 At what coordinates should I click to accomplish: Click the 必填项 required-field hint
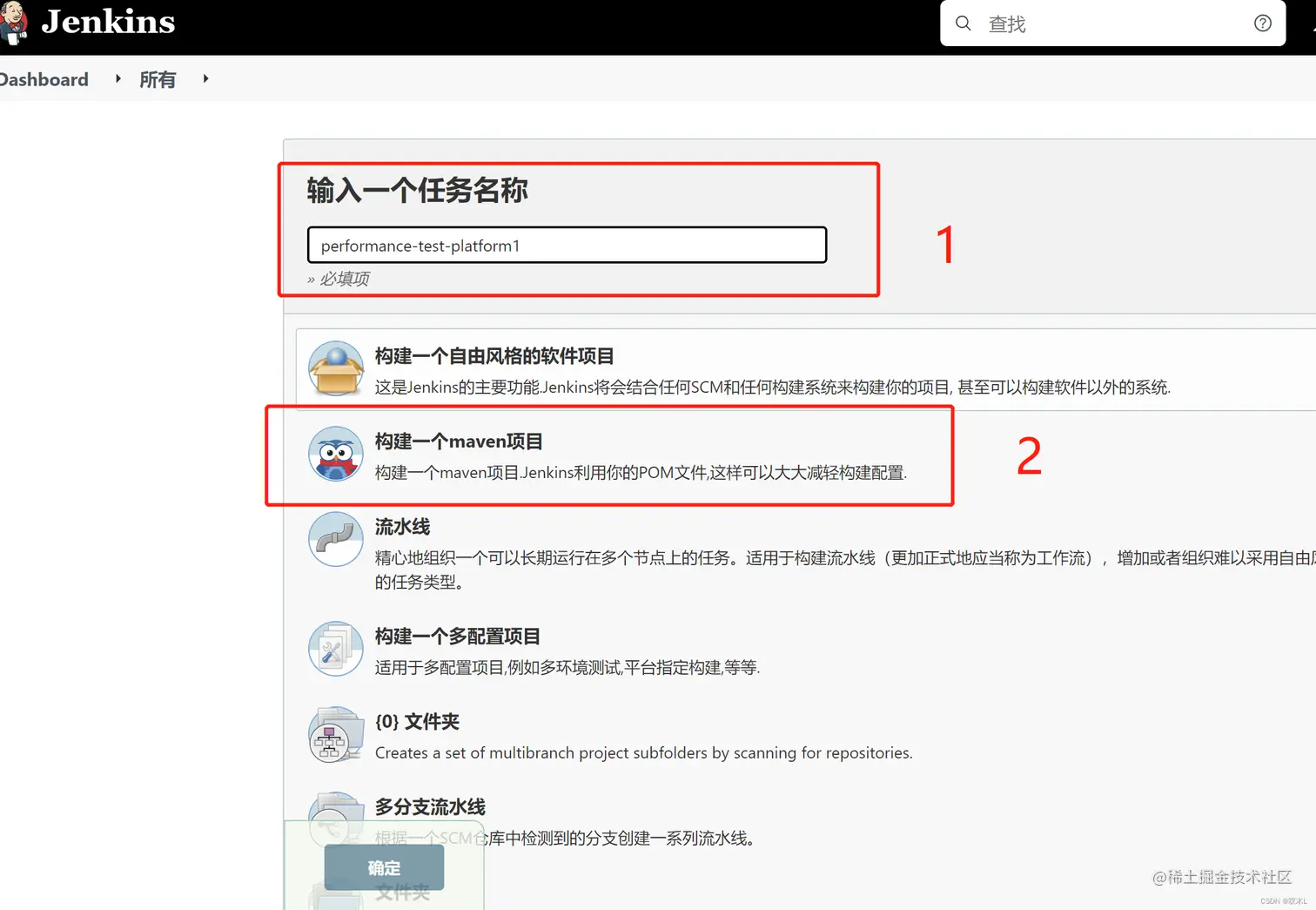[339, 279]
